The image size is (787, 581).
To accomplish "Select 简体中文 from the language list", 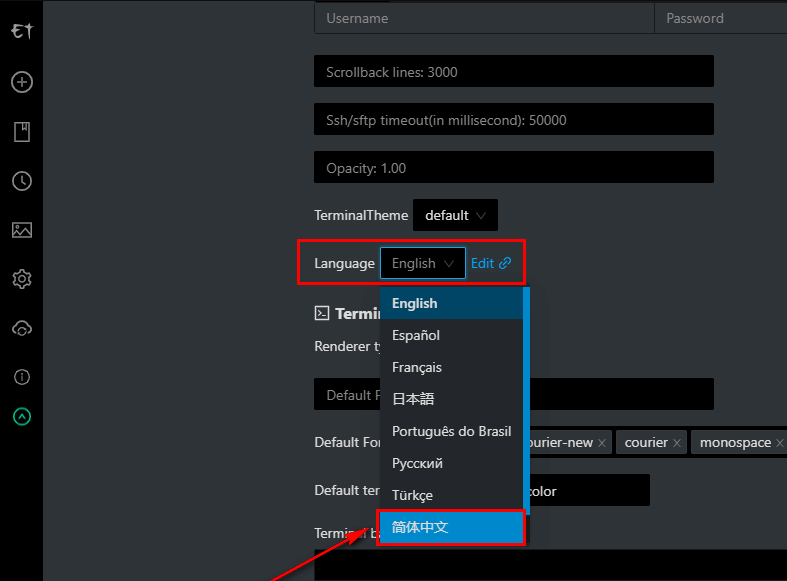I will [450, 527].
